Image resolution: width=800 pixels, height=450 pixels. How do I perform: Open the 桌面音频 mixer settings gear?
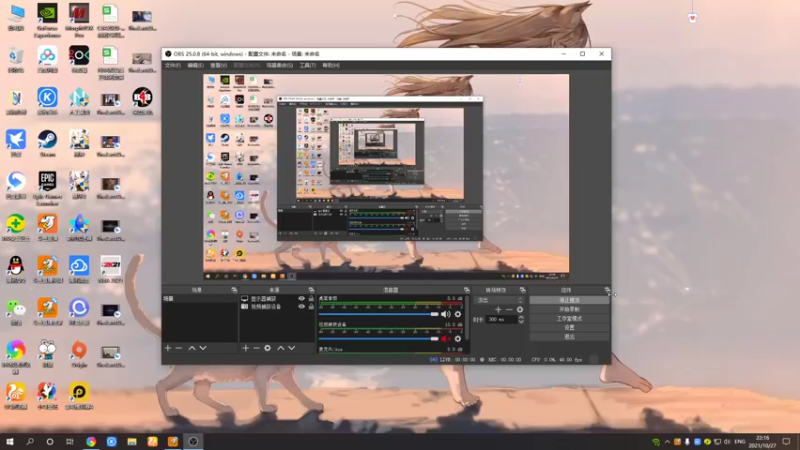[x=458, y=314]
